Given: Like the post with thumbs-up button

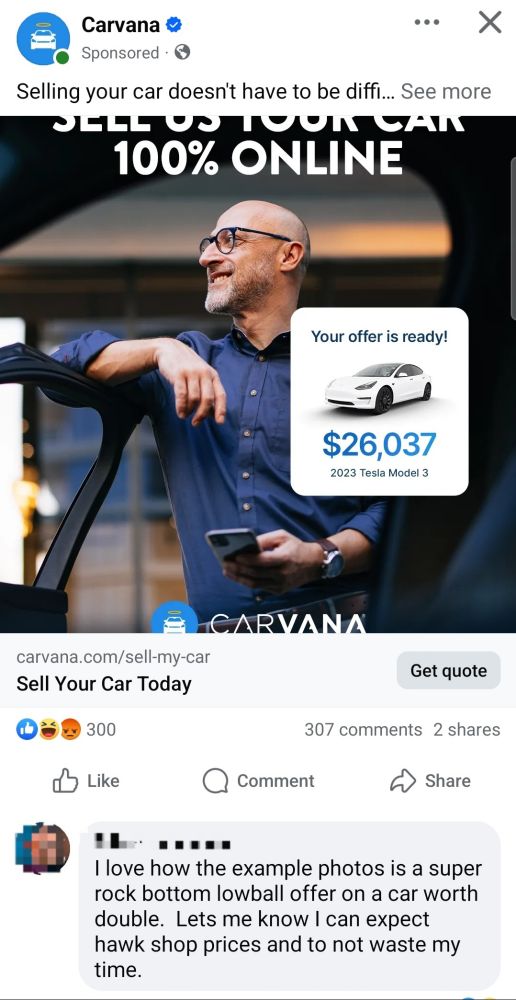Looking at the screenshot, I should pyautogui.click(x=86, y=781).
